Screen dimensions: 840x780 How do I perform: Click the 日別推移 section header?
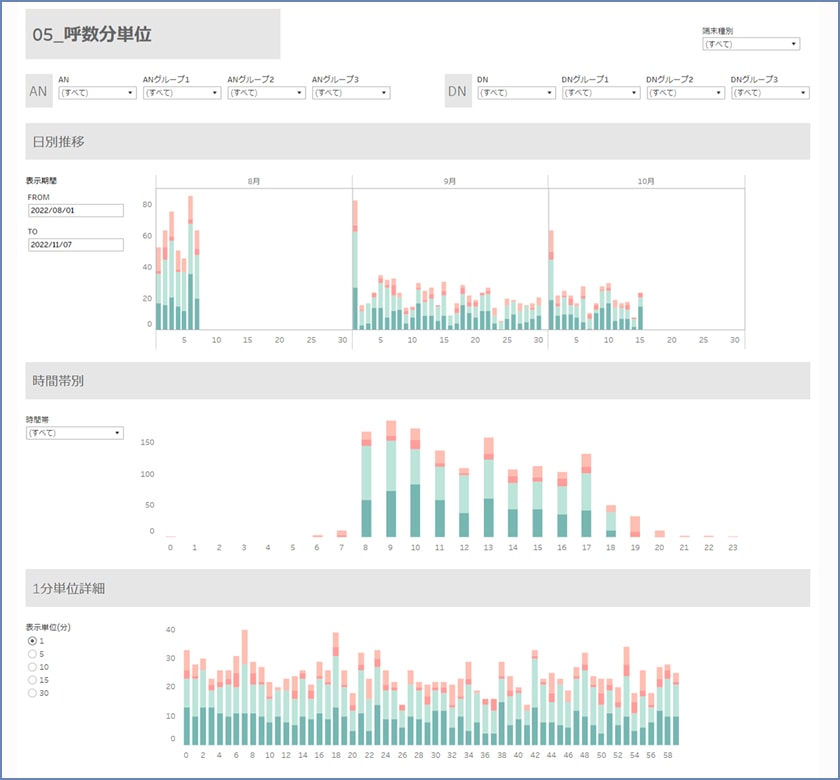(x=418, y=141)
